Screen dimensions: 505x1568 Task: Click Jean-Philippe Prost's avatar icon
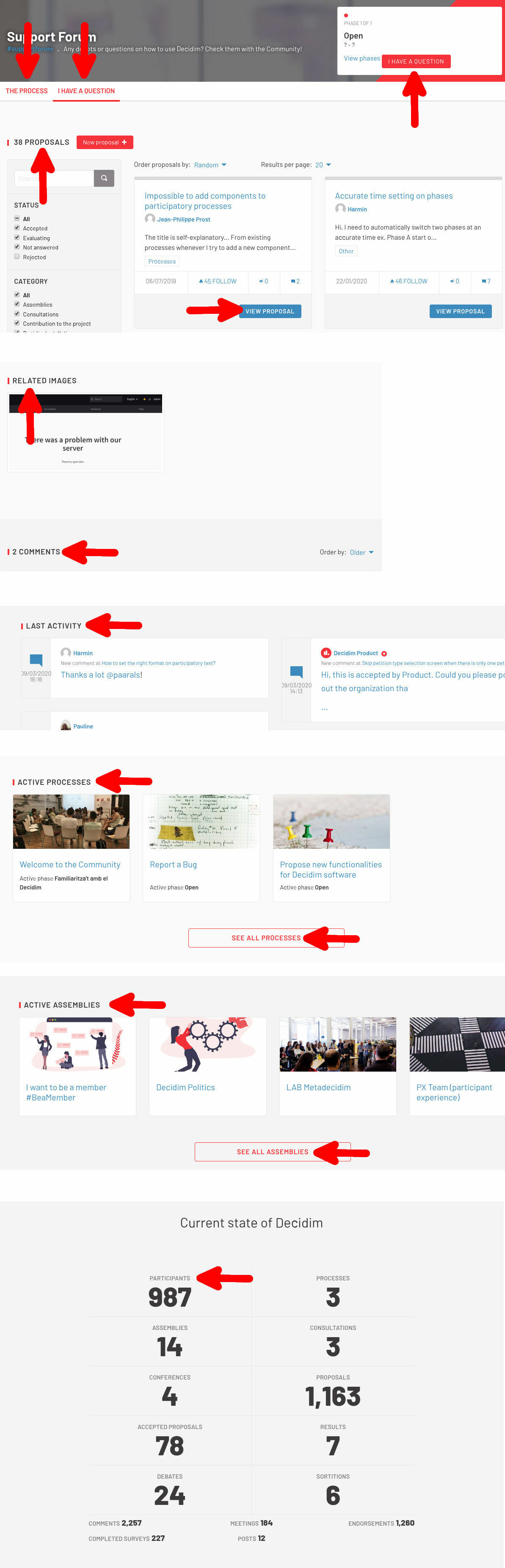[150, 219]
